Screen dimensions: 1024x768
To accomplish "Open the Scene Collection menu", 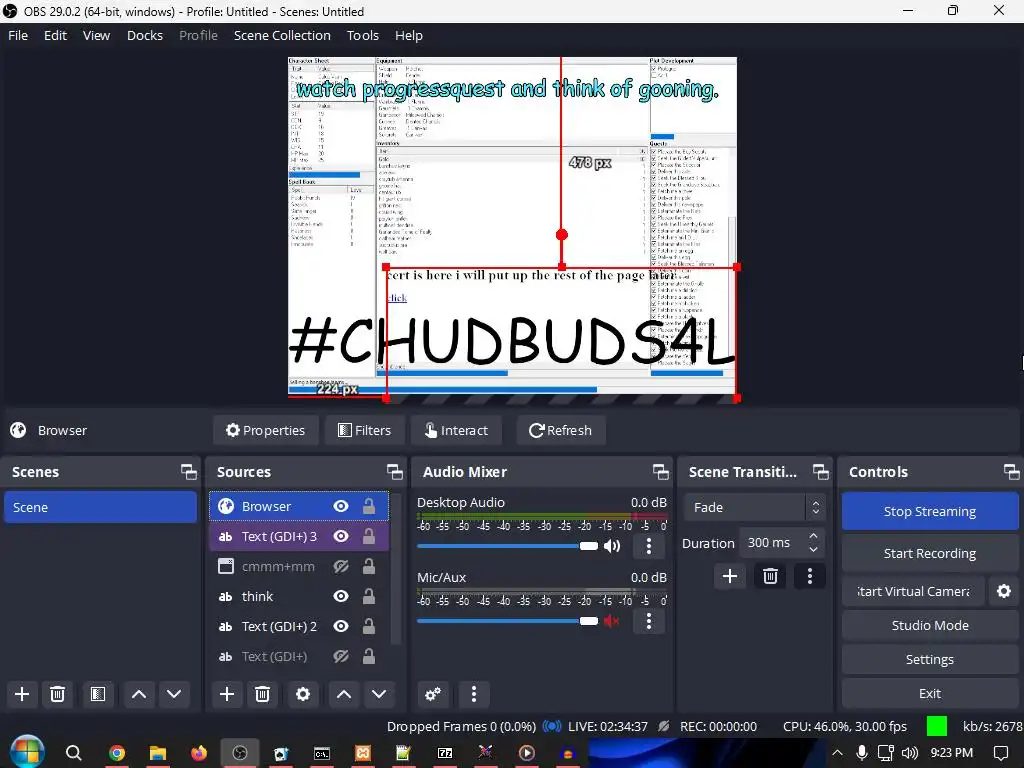I will (x=282, y=35).
